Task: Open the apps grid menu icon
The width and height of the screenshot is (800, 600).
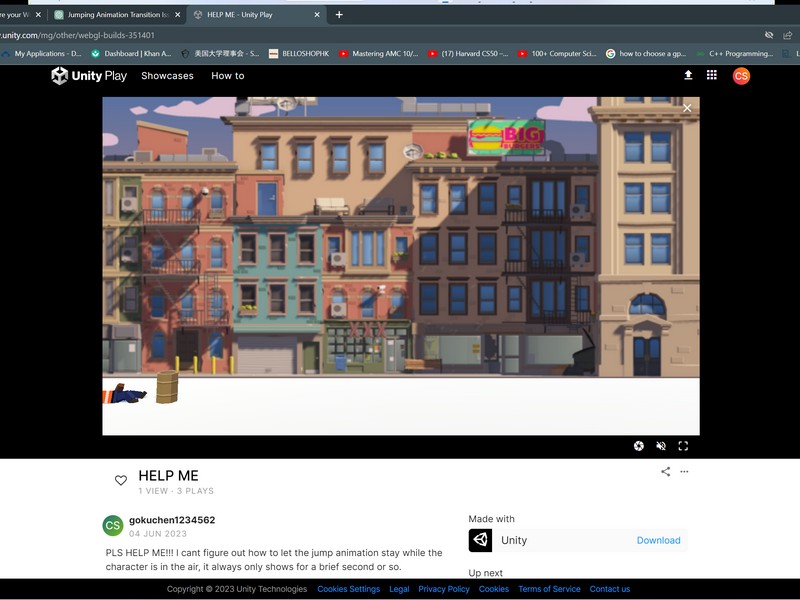Action: point(712,76)
